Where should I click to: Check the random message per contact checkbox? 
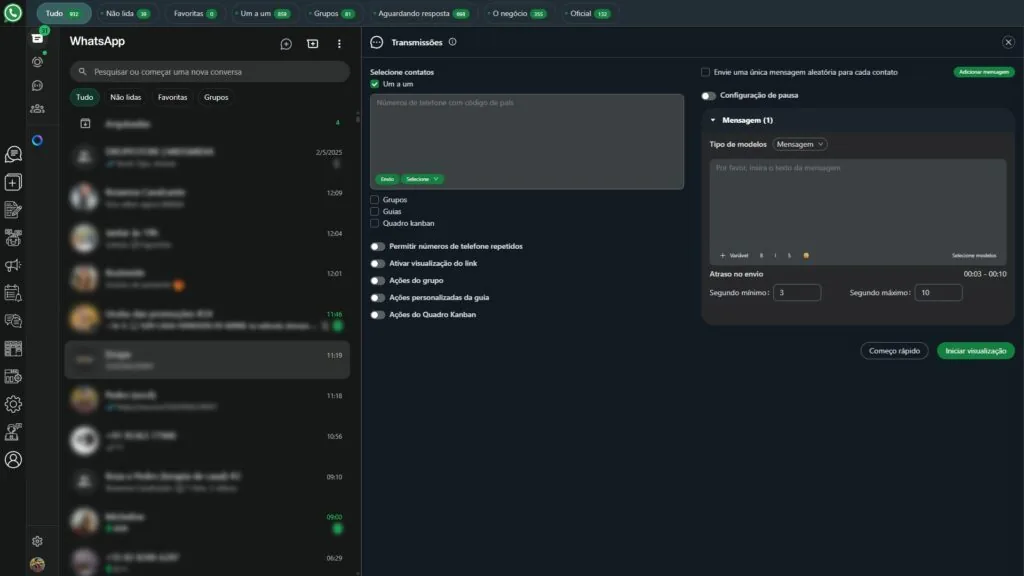coord(705,72)
